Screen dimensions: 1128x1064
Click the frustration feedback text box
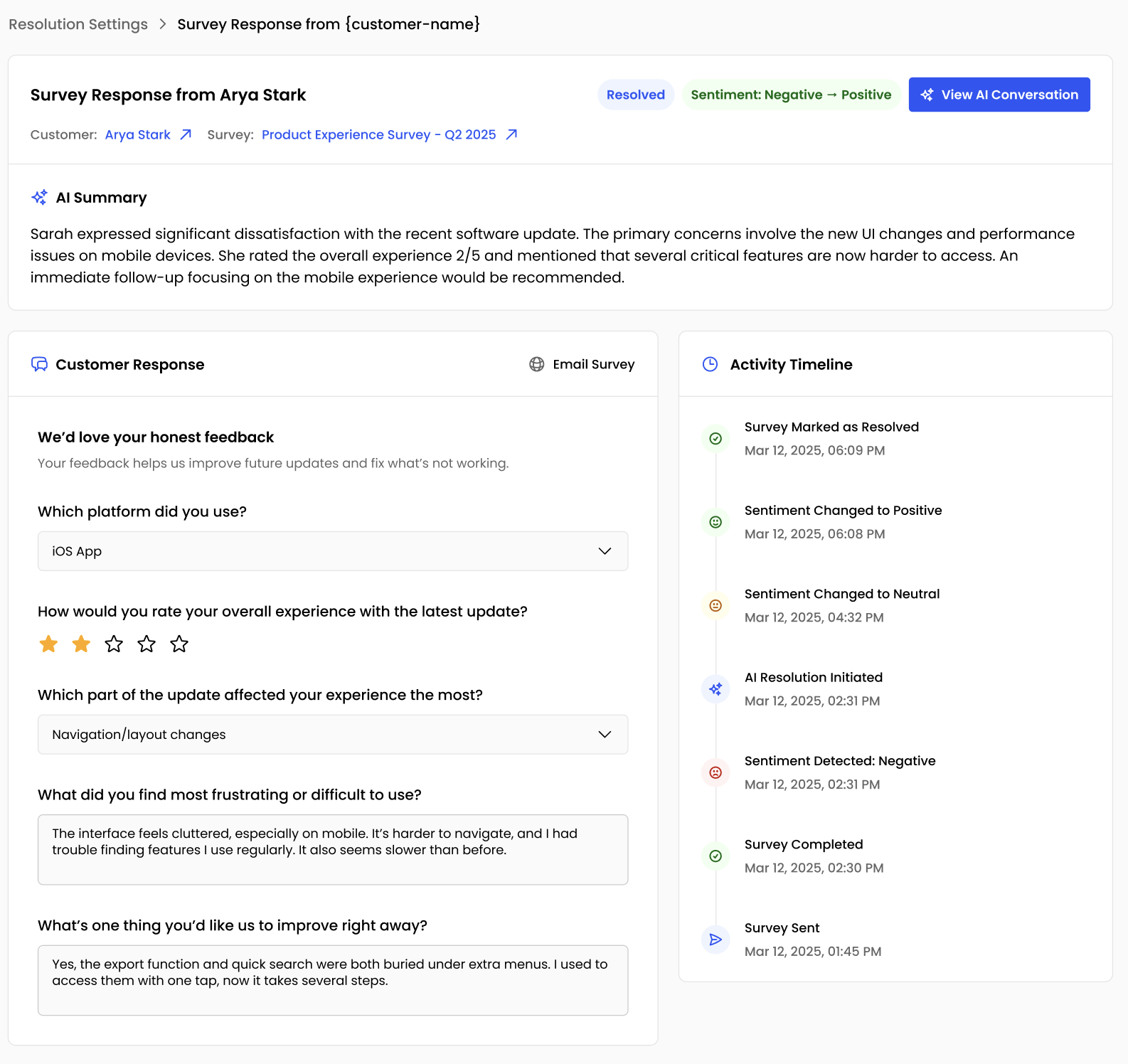(x=332, y=849)
